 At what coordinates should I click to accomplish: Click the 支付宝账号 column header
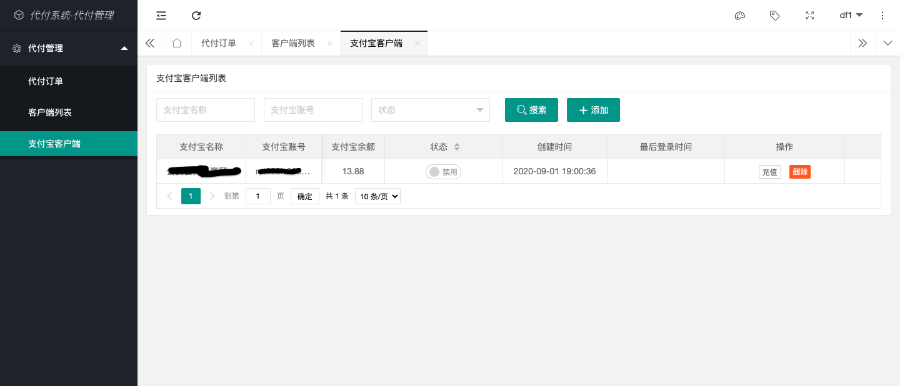tap(284, 147)
